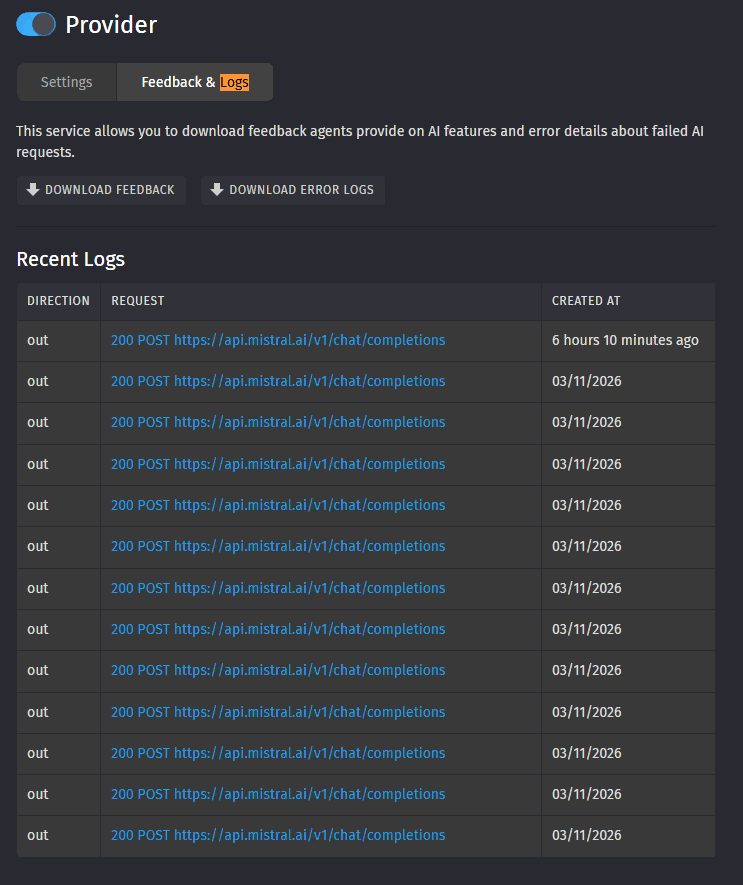This screenshot has width=743, height=885.
Task: Click the 03/11/2026 date in the last row
Action: point(586,835)
